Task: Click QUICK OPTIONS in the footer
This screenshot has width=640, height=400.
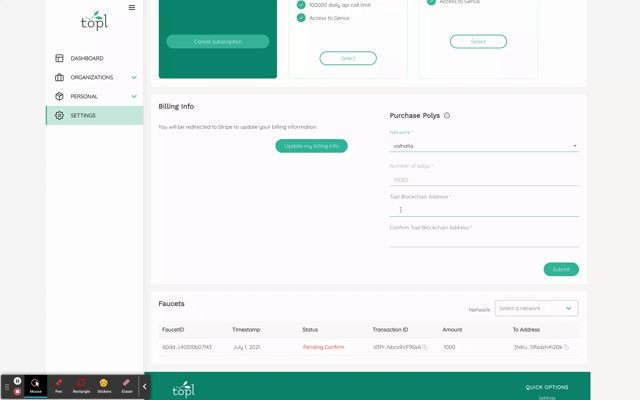Action: tap(547, 387)
